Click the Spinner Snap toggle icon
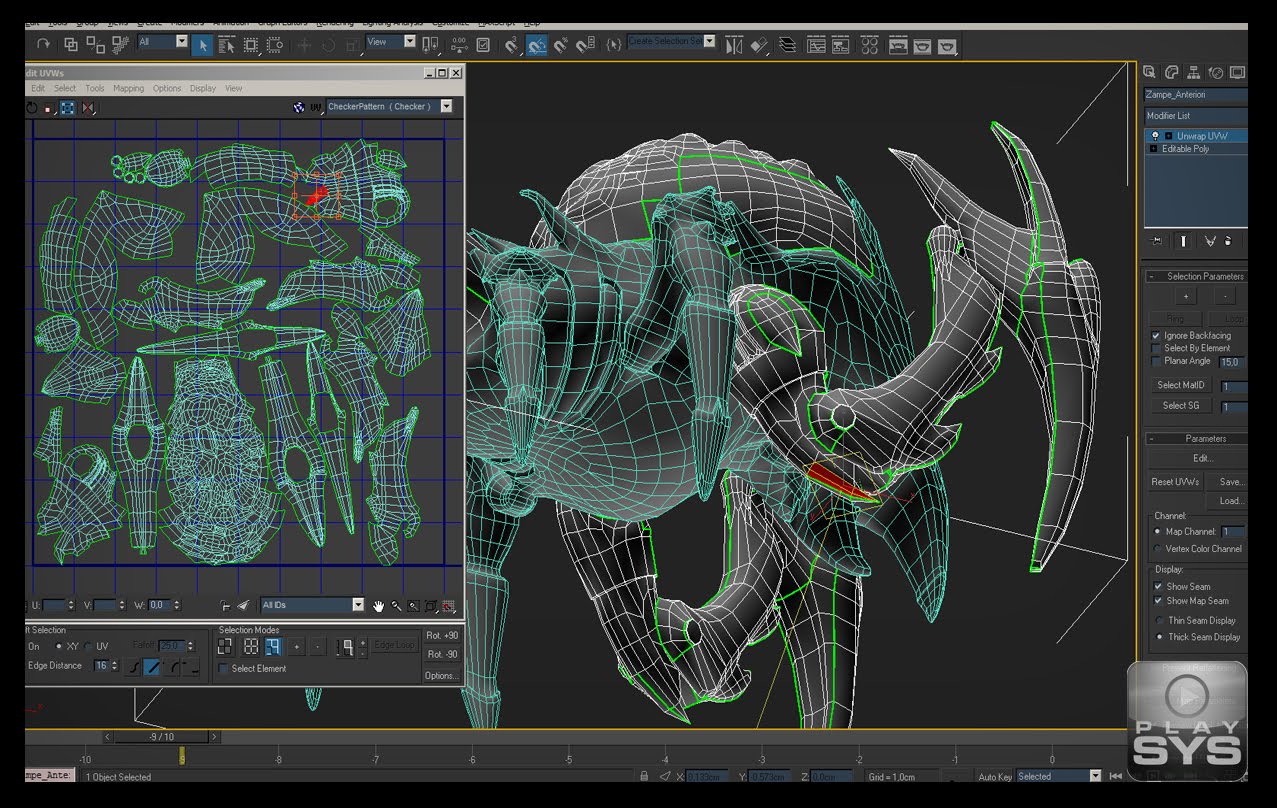Image resolution: width=1277 pixels, height=808 pixels. coord(585,45)
